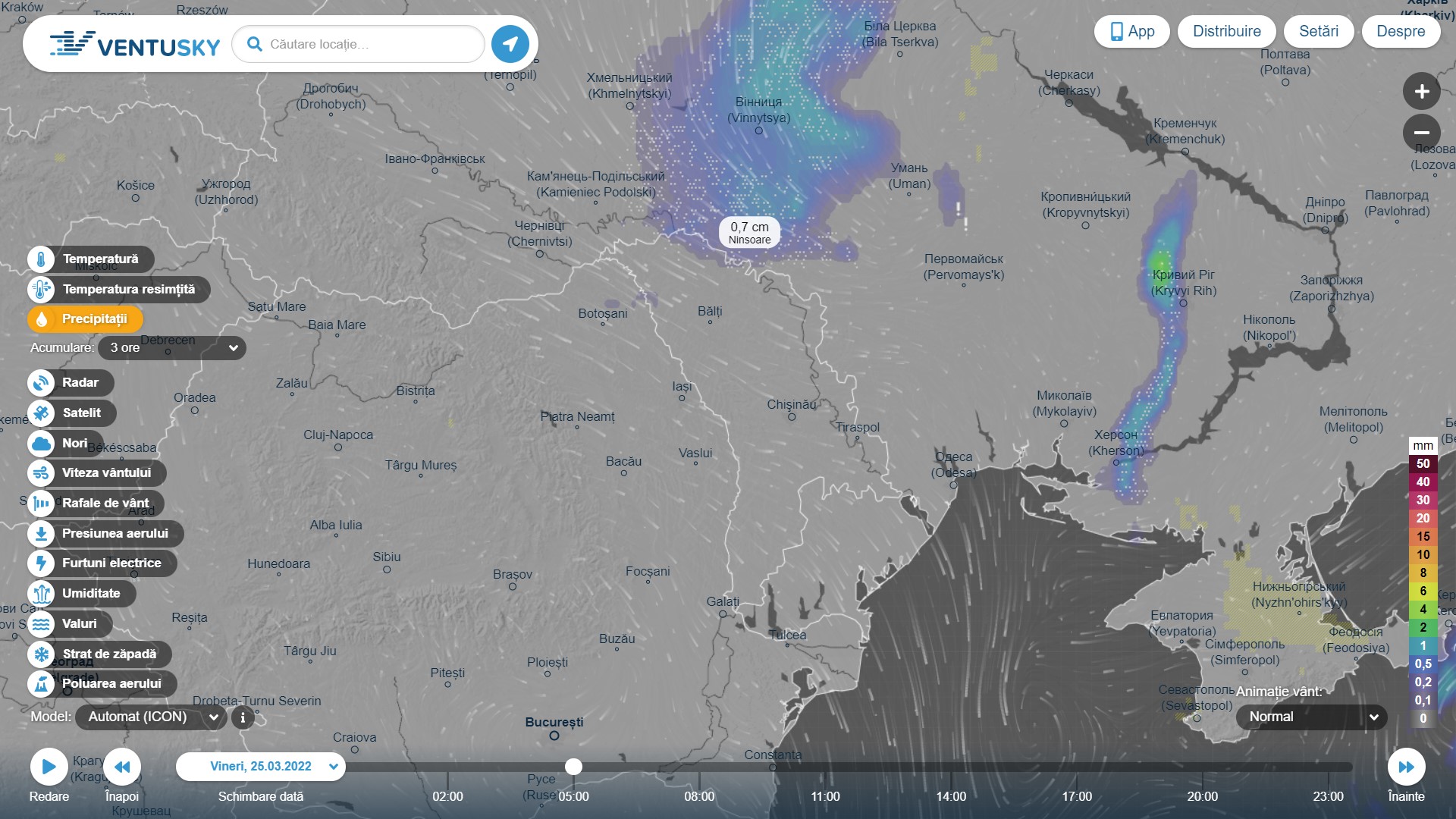Select the Radar layer
Image resolution: width=1456 pixels, height=819 pixels.
point(71,383)
